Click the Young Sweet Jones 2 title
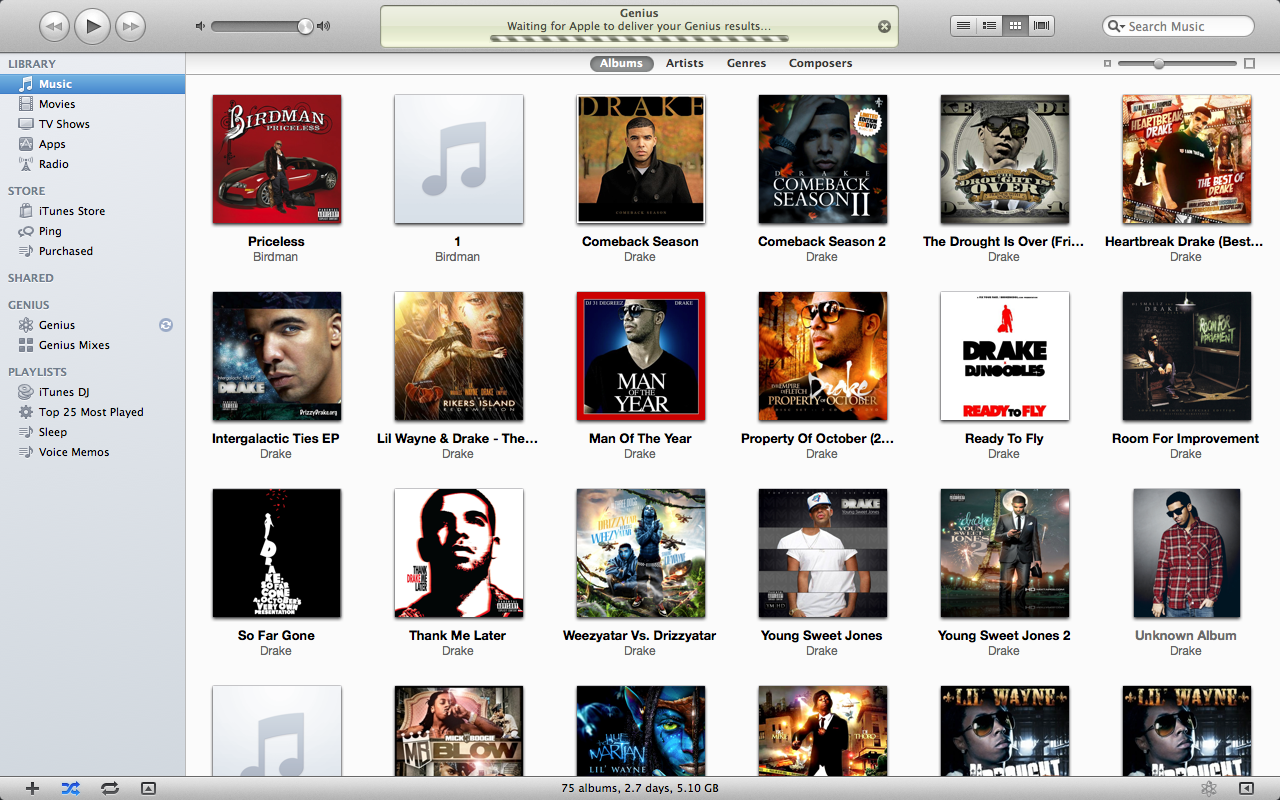 tap(1004, 635)
